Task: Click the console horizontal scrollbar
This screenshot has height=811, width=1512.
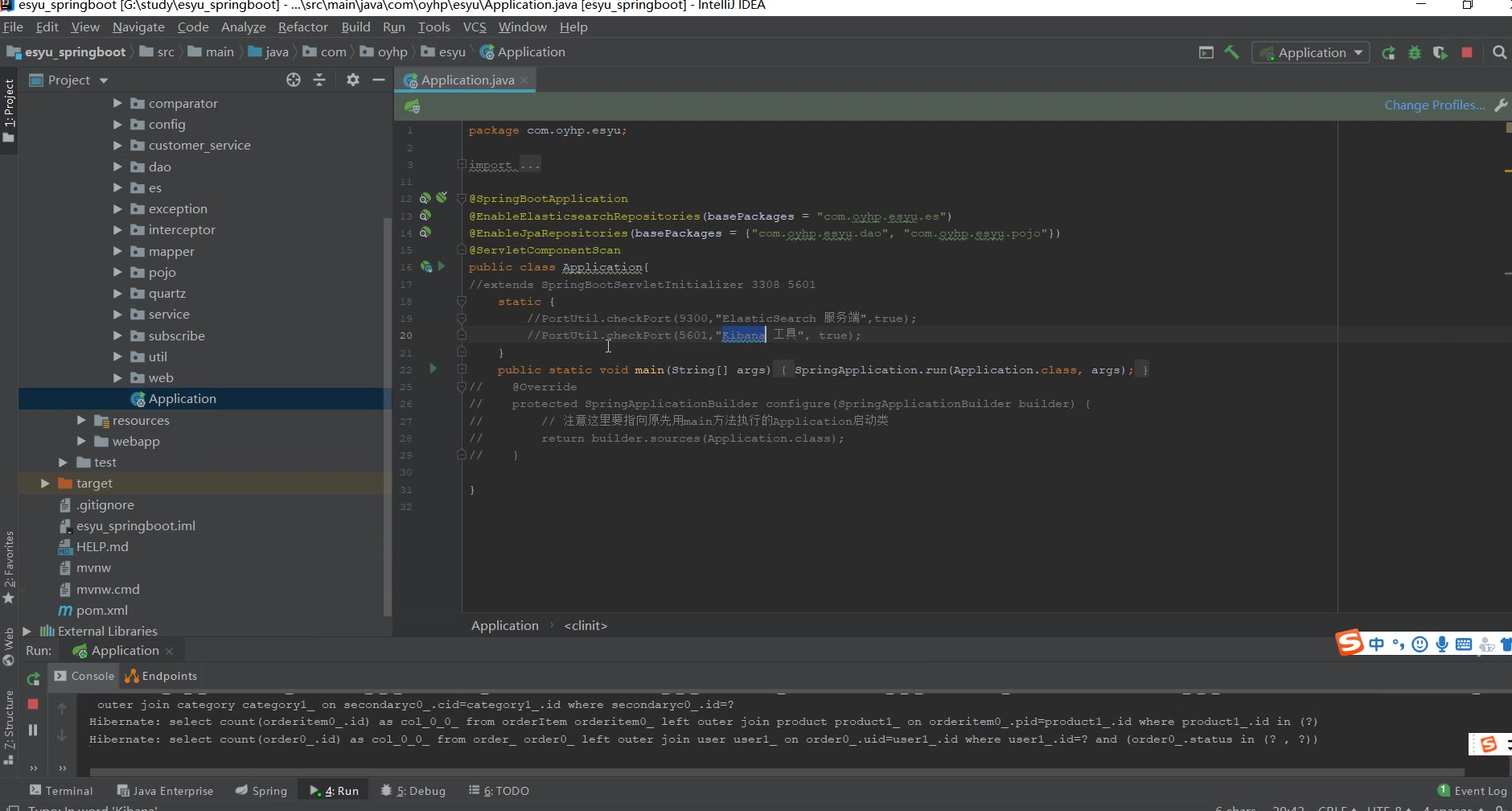Action: click(772, 772)
